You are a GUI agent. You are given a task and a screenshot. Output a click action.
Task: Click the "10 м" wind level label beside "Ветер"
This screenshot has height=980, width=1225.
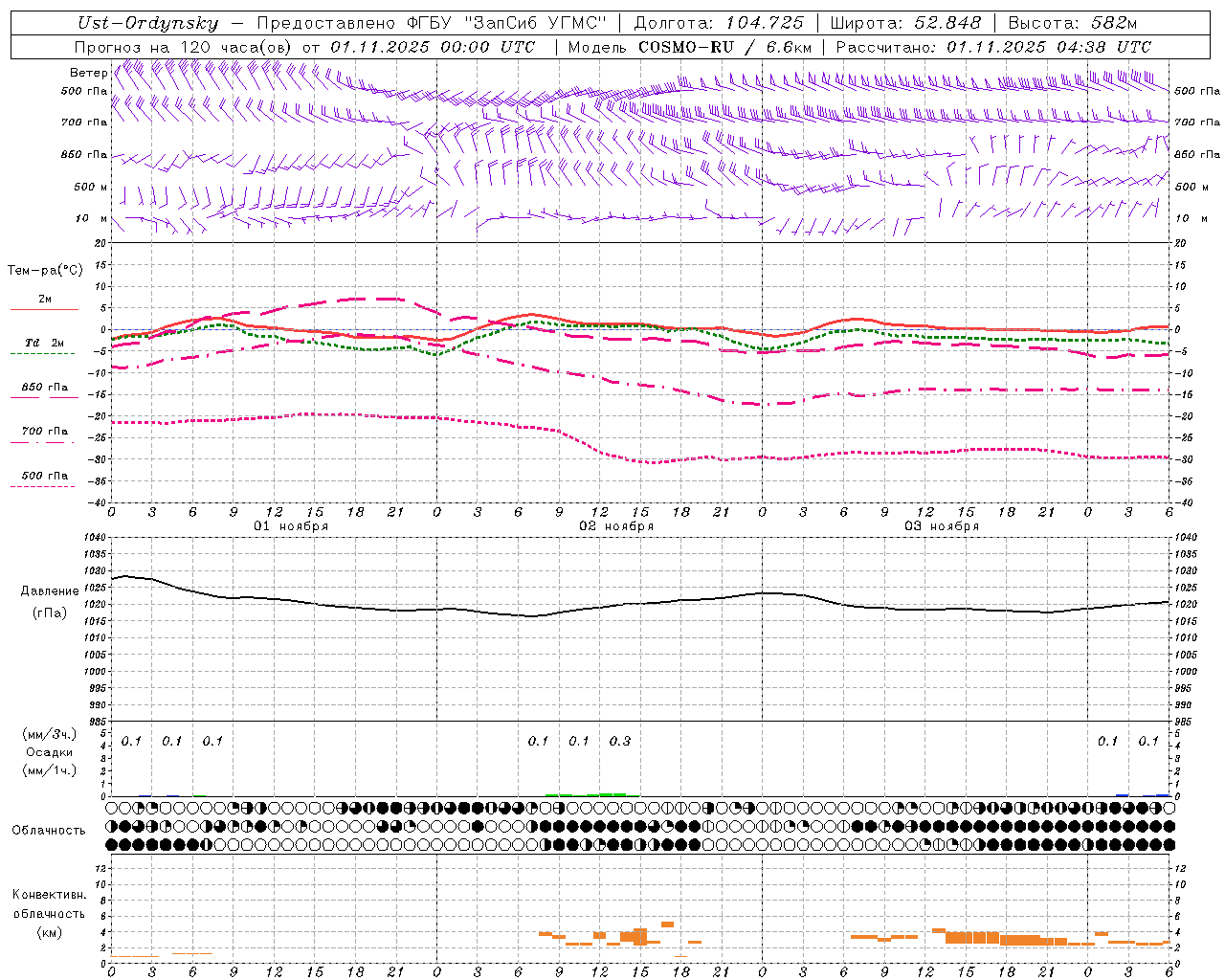(x=92, y=218)
